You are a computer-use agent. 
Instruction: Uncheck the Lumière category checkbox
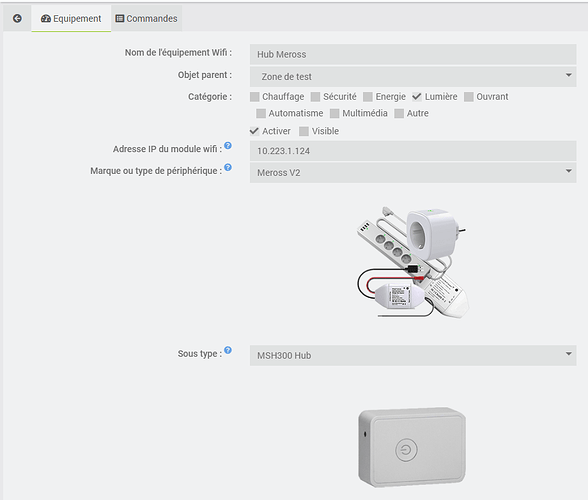[417, 97]
